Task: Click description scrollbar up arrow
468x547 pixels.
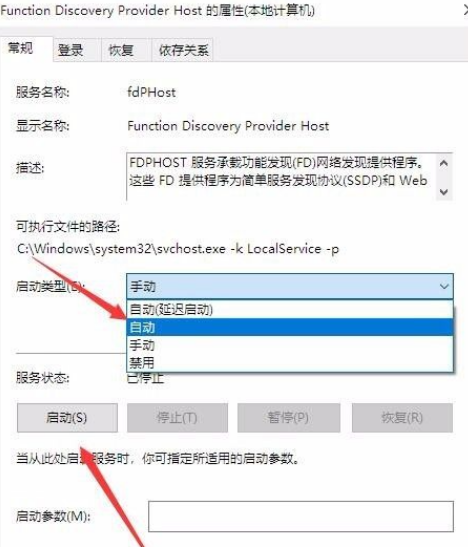Action: click(444, 163)
